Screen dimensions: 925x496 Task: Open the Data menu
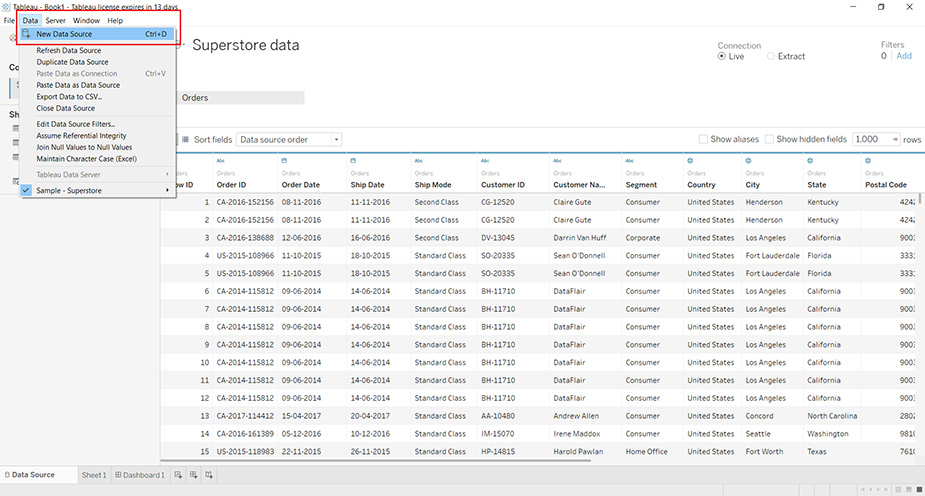pyautogui.click(x=30, y=20)
